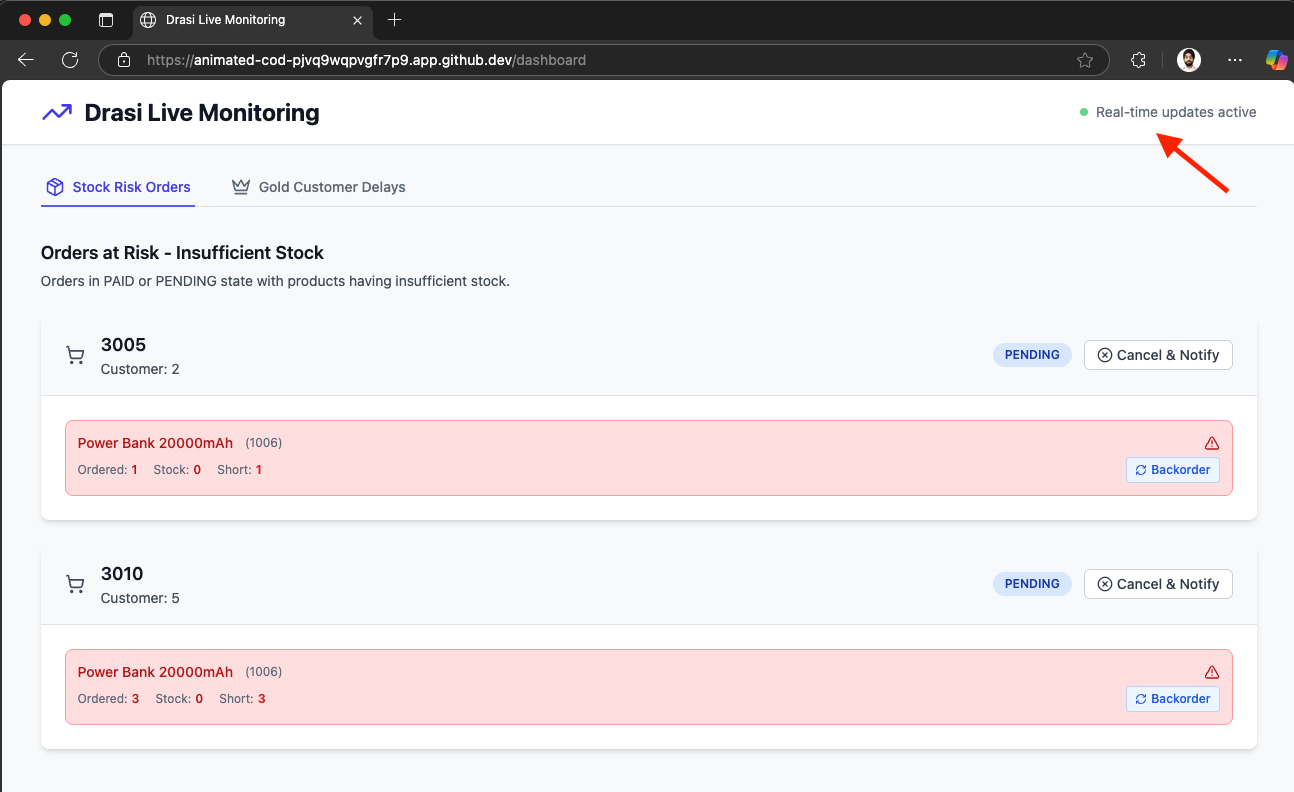Image resolution: width=1294 pixels, height=792 pixels.
Task: Click the crown icon on Gold Customer Delays
Action: [240, 185]
